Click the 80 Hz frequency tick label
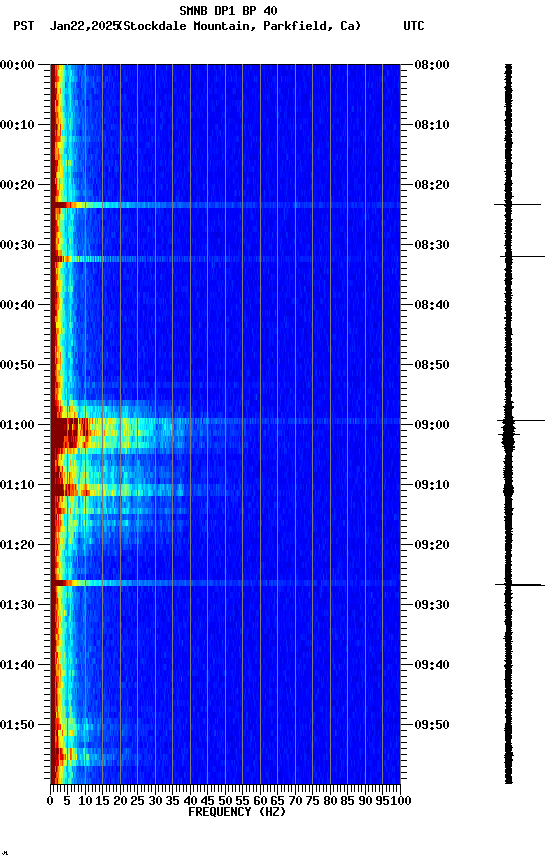552x864 pixels. click(330, 802)
